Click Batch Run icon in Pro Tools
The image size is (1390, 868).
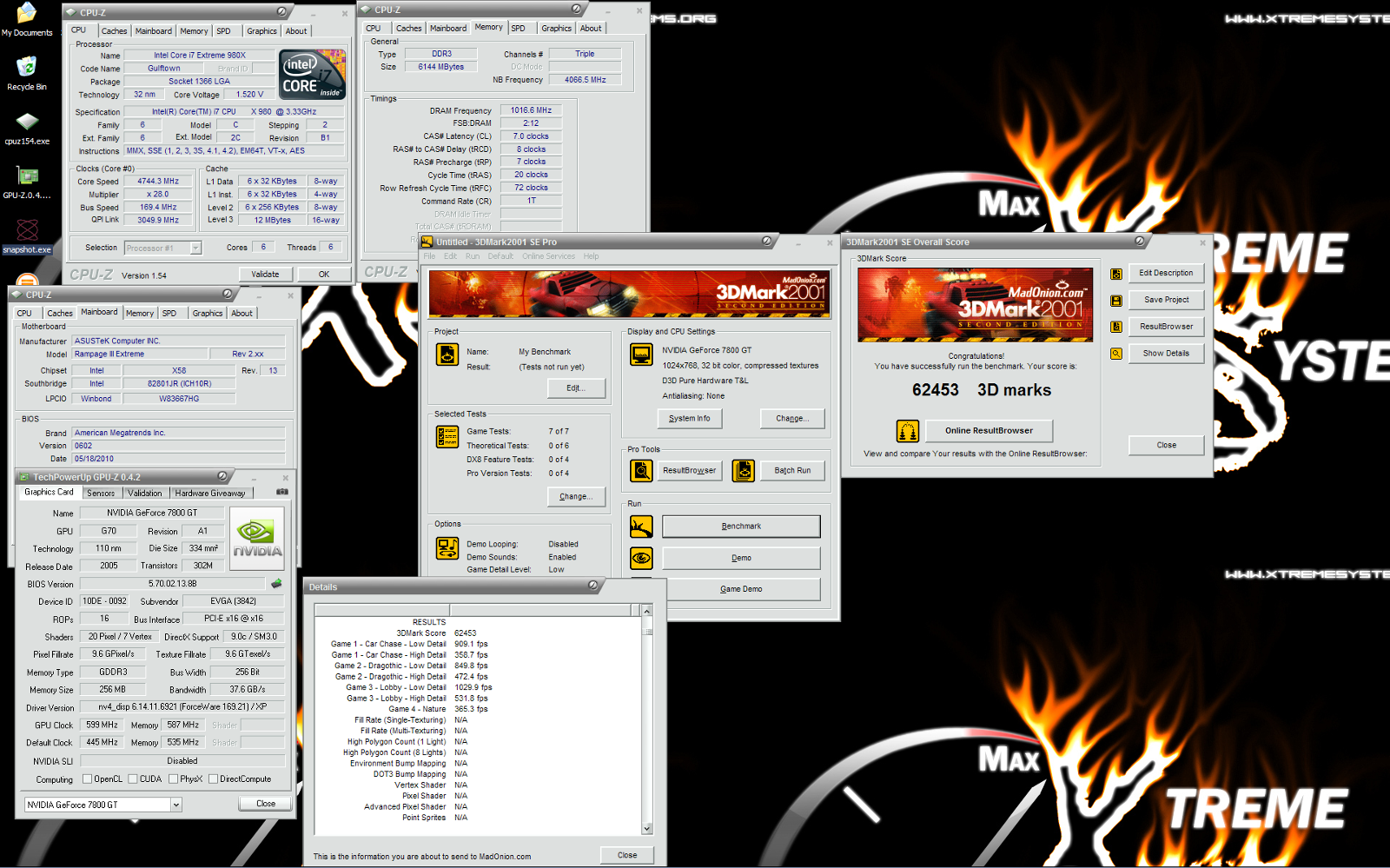click(743, 470)
